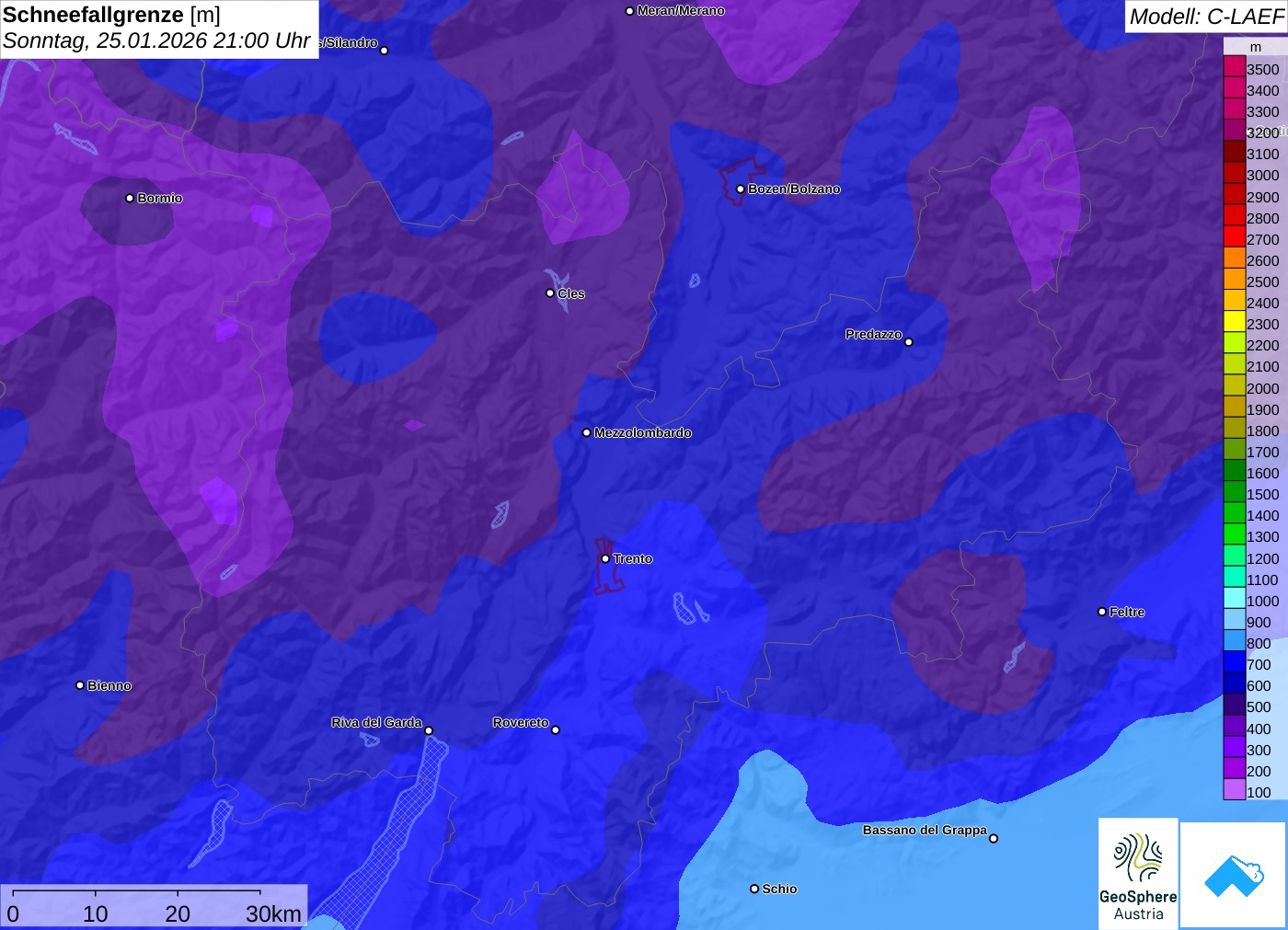Click the Bienno marker dot
Viewport: 1288px width, 930px height.
[x=80, y=685]
